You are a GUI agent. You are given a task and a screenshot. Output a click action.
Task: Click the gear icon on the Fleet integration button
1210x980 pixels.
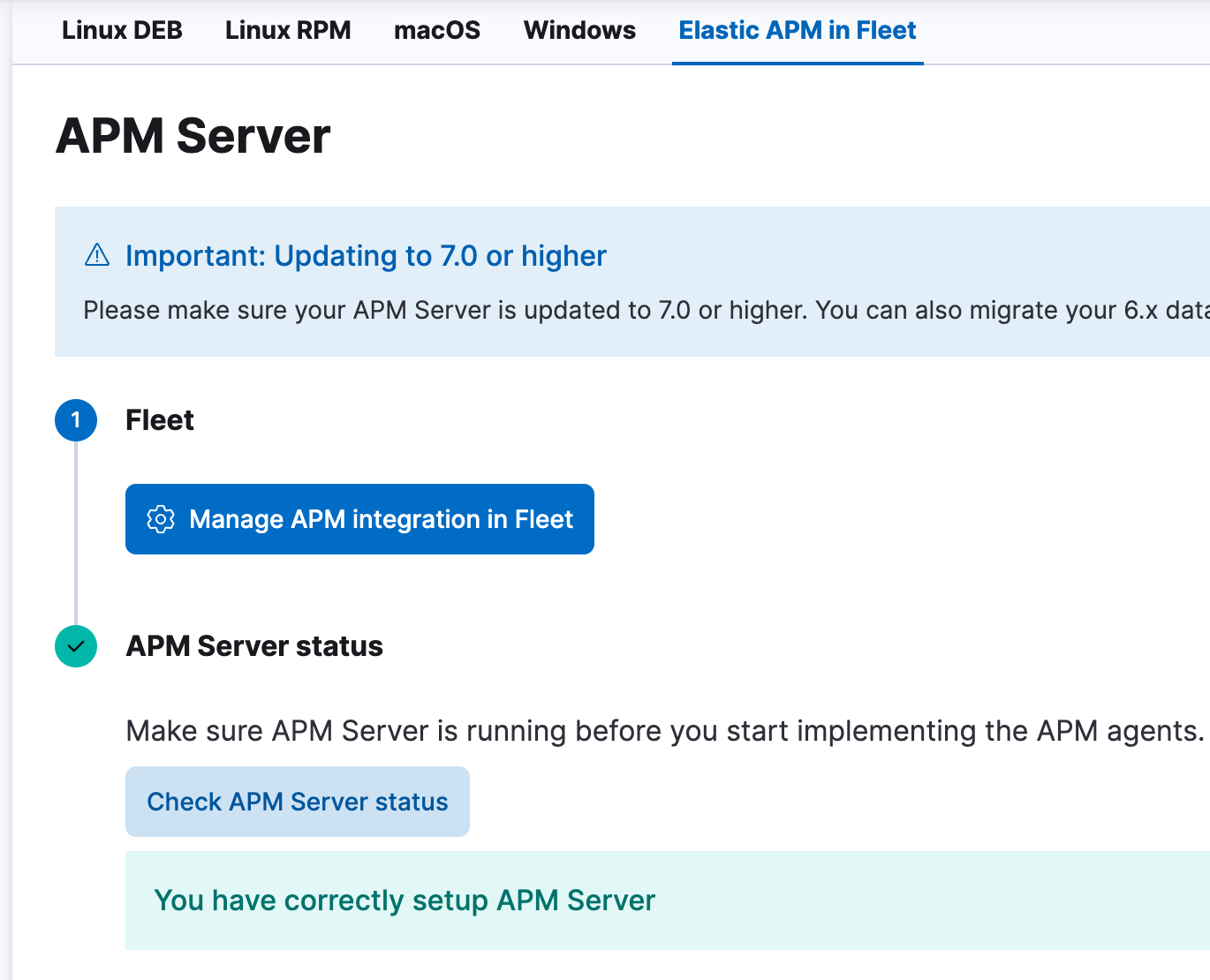161,519
